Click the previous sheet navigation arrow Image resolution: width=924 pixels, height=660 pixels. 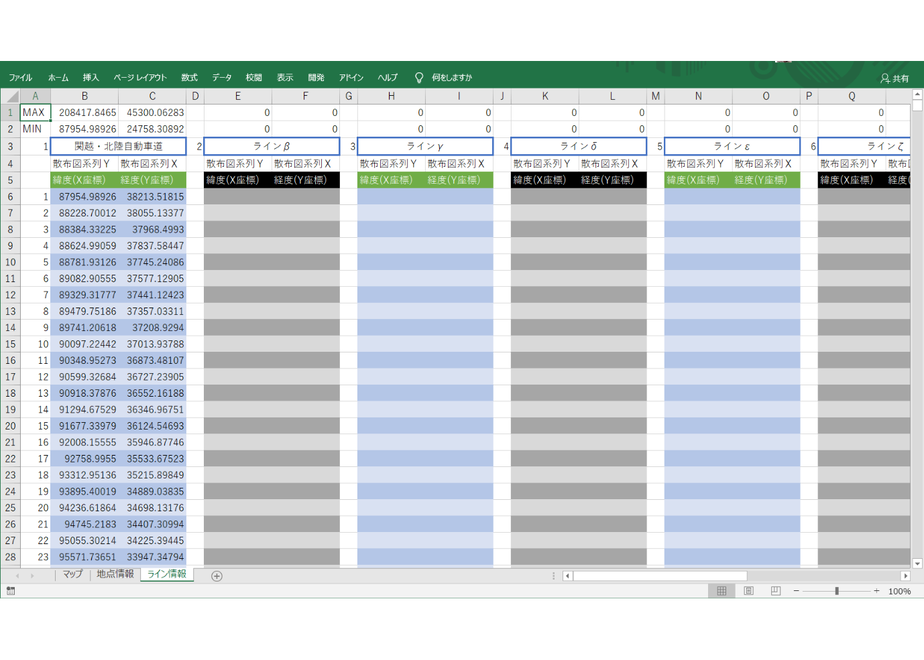point(18,576)
